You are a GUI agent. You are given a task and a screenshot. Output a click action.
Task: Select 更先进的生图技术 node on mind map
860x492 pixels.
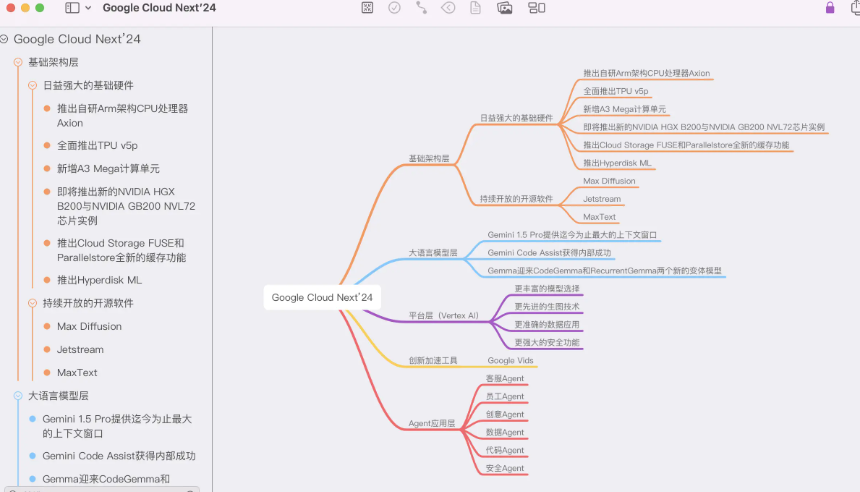point(547,307)
